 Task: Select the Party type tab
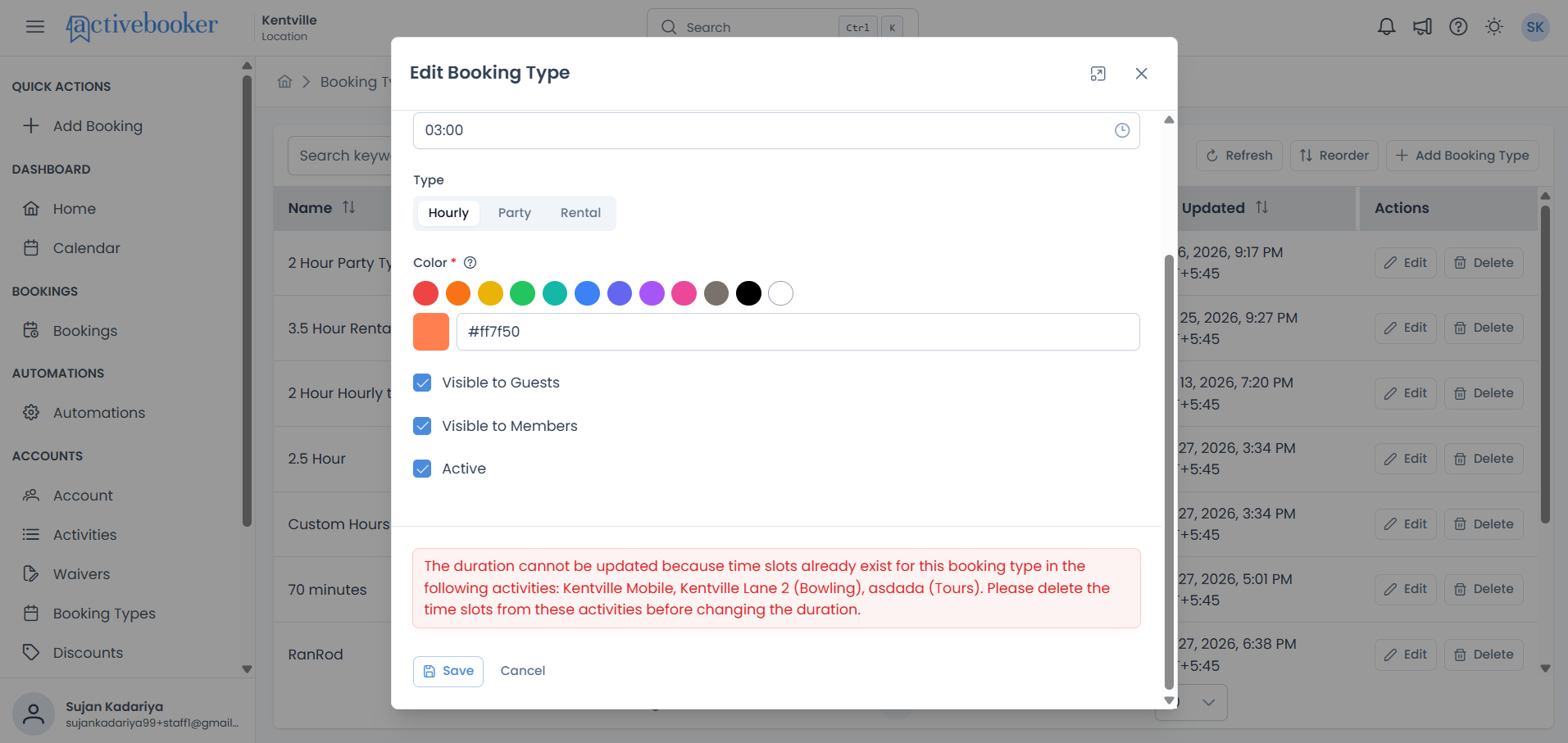click(x=515, y=213)
